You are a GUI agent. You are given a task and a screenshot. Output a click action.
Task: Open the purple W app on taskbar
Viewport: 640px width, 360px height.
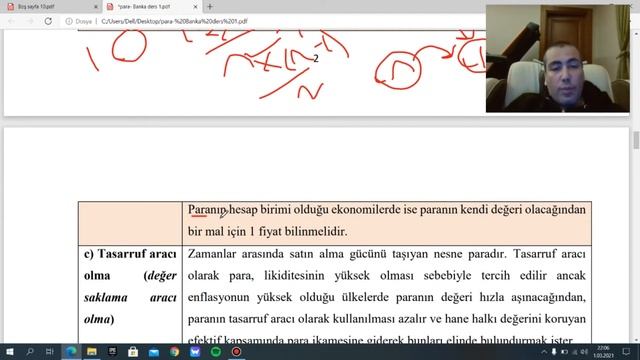[x=195, y=351]
